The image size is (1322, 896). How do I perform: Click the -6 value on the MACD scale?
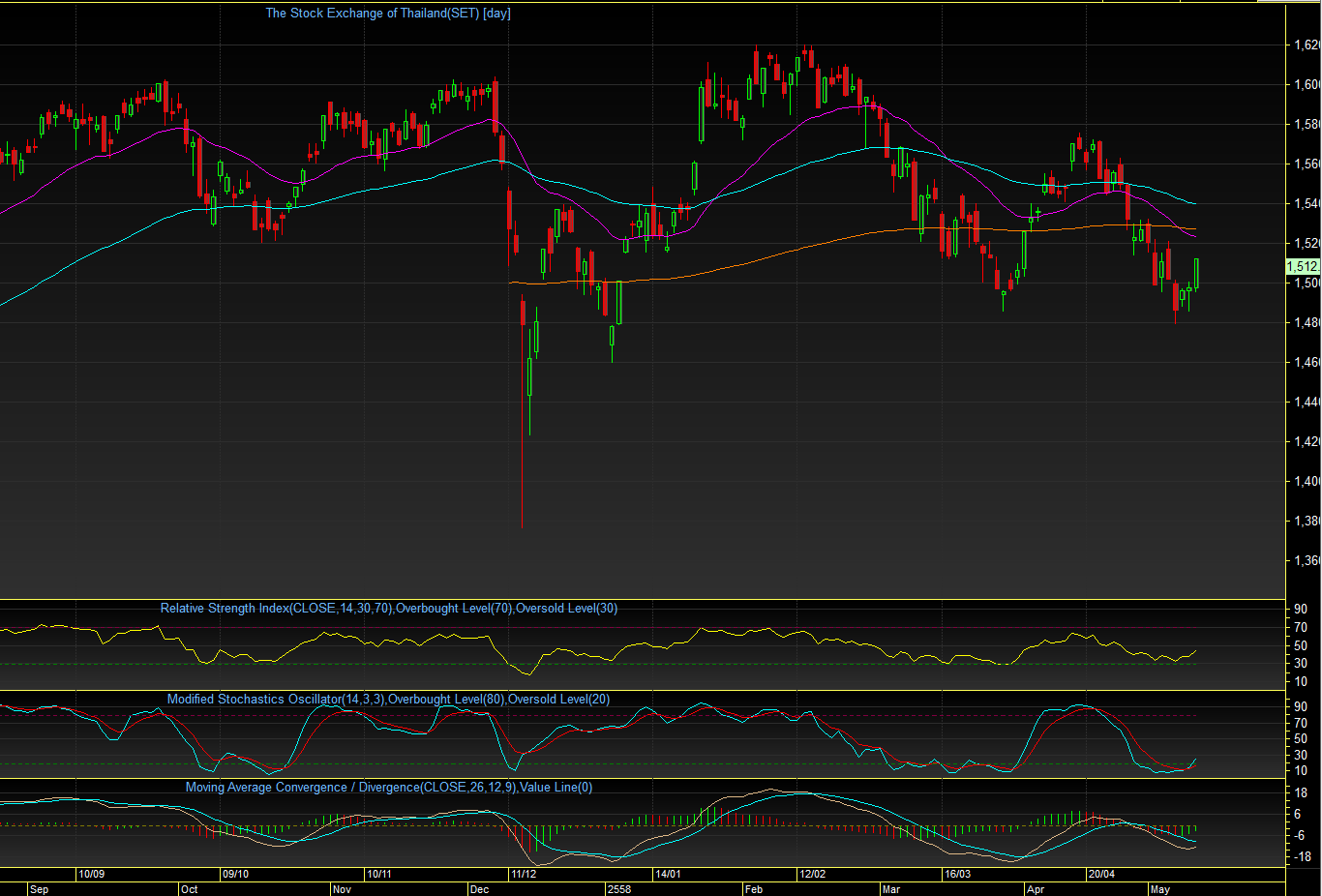point(1302,836)
